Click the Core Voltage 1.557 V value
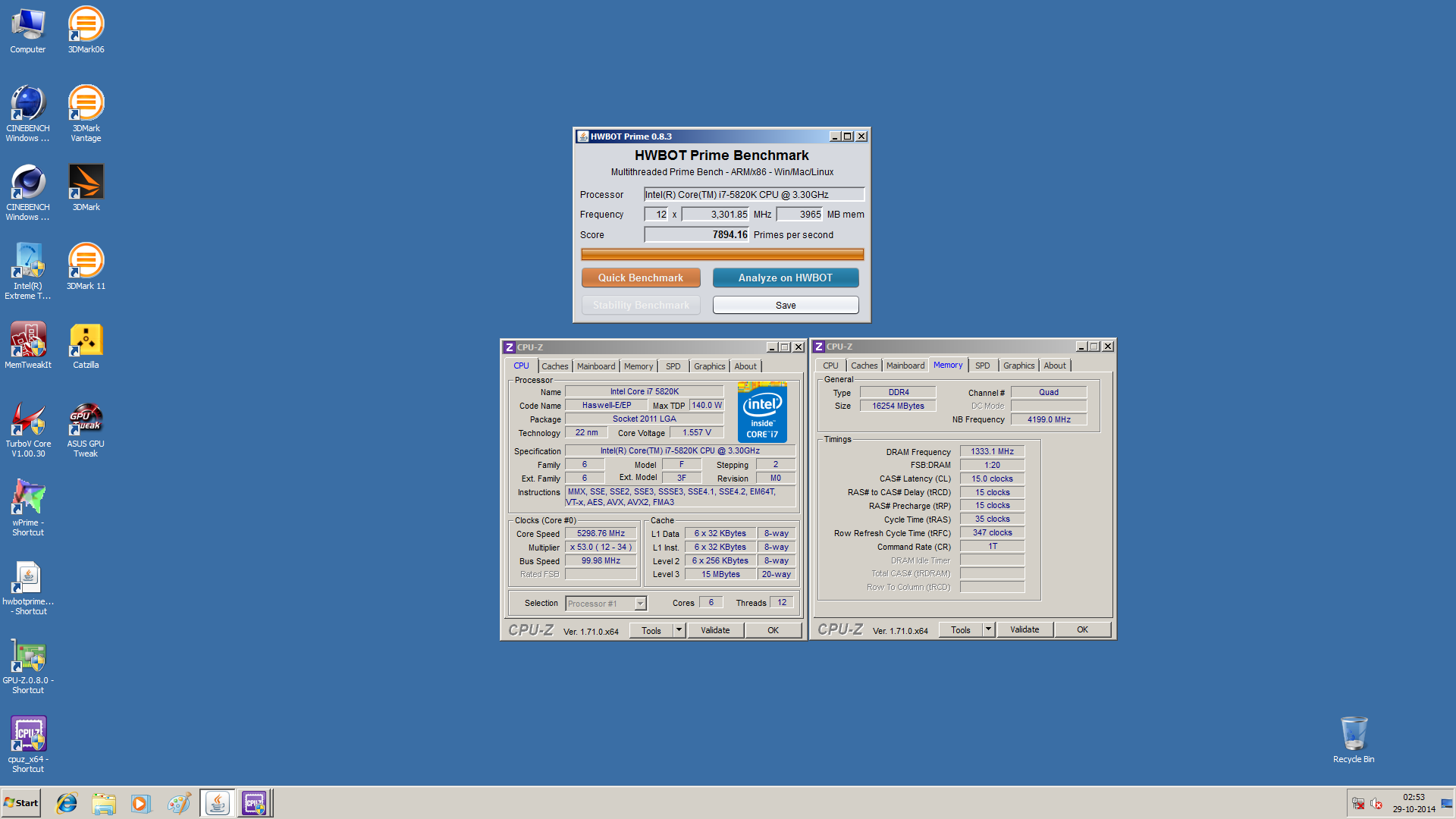The height and width of the screenshot is (819, 1456). (x=696, y=432)
